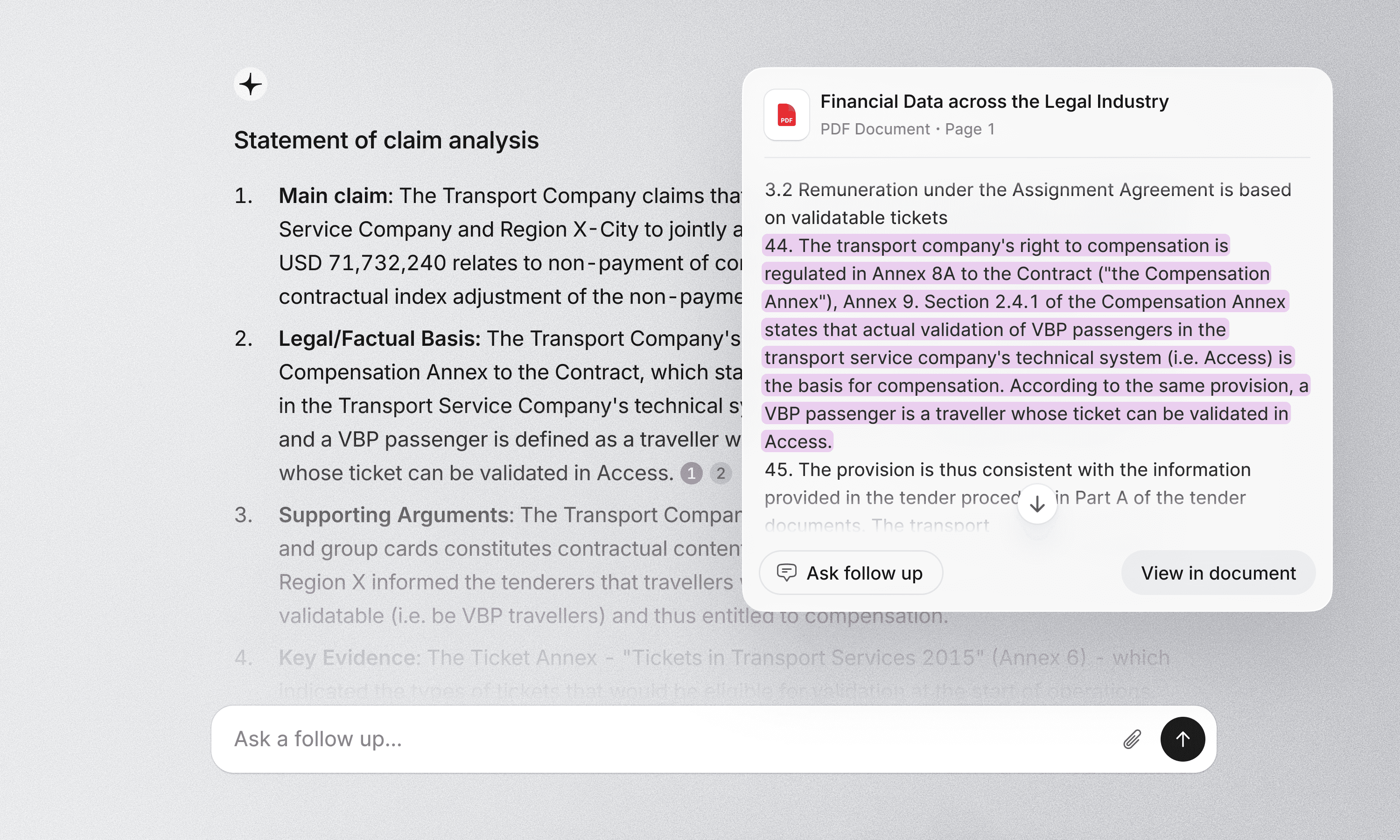Click the highlighted paragraph 44 excerpt

coord(1036,343)
